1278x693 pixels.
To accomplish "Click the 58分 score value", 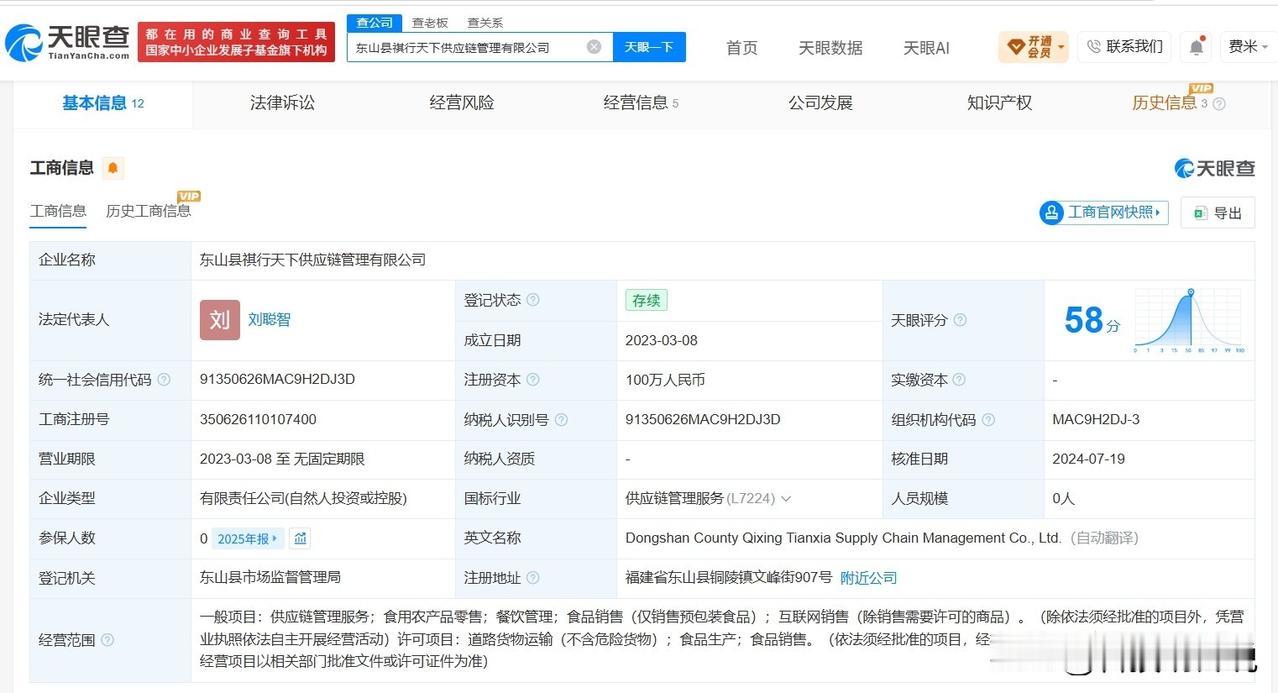I will [x=1091, y=320].
